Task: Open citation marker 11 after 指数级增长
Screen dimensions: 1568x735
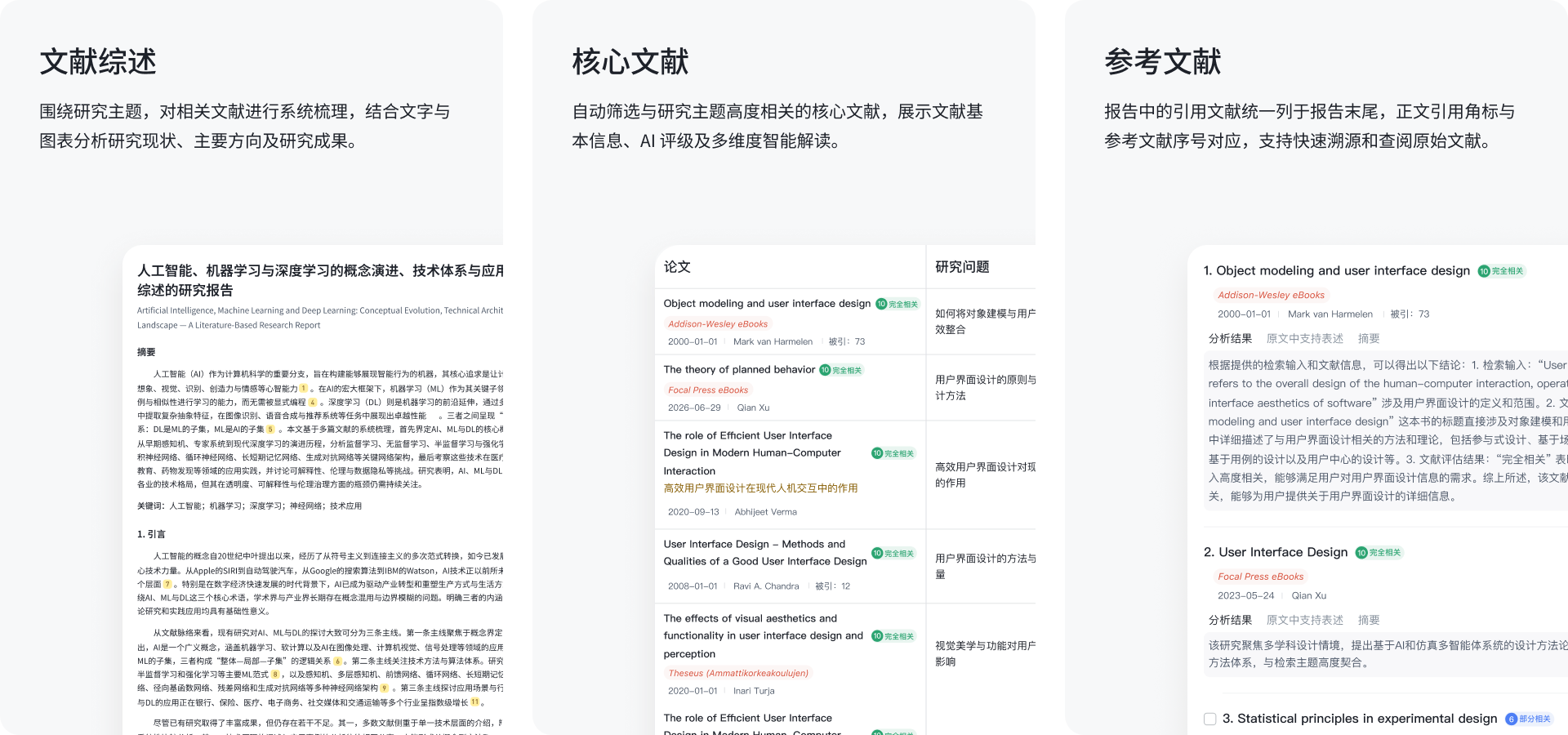Action: coord(474,702)
